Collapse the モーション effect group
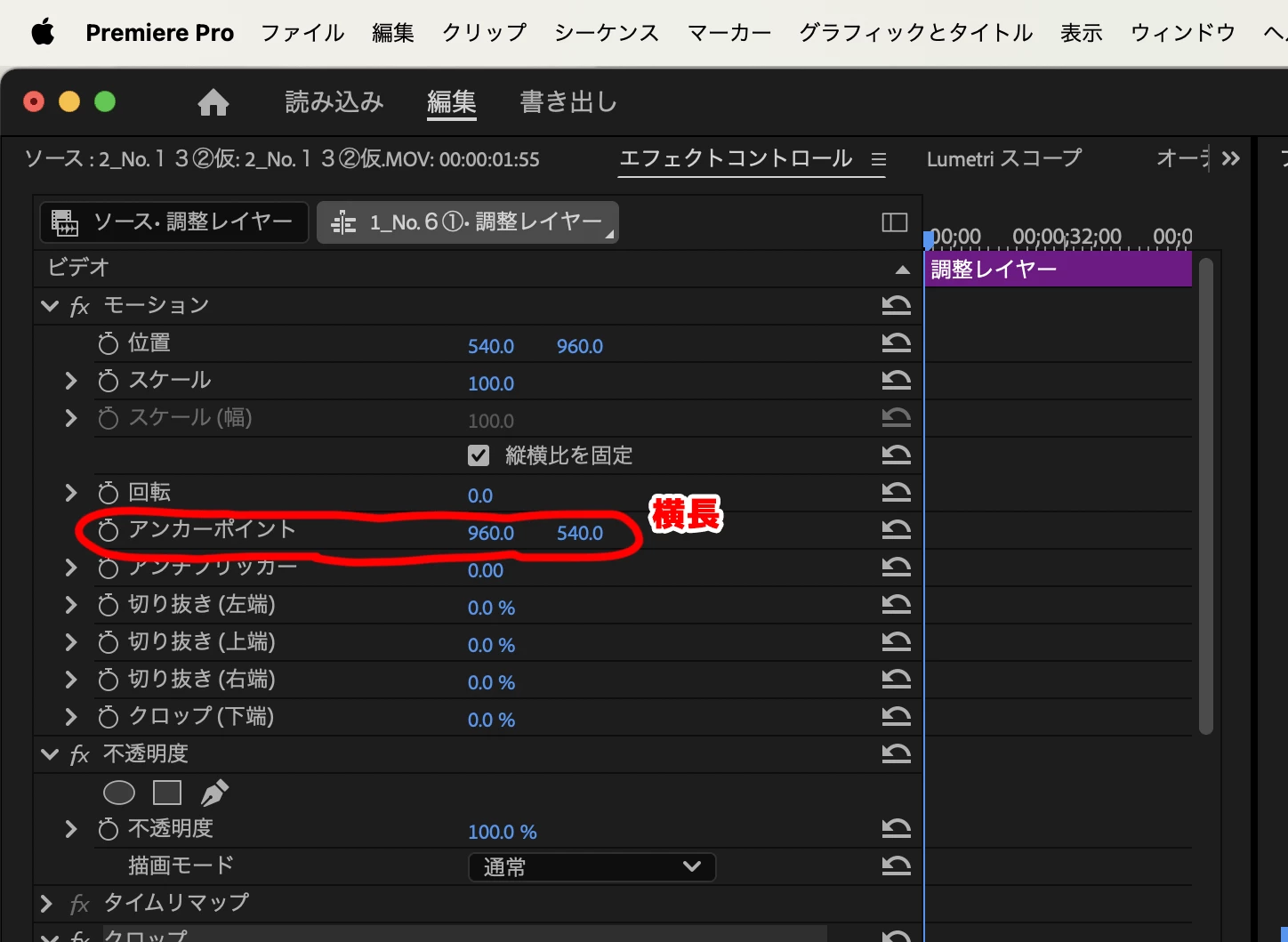This screenshot has height=942, width=1288. [50, 306]
